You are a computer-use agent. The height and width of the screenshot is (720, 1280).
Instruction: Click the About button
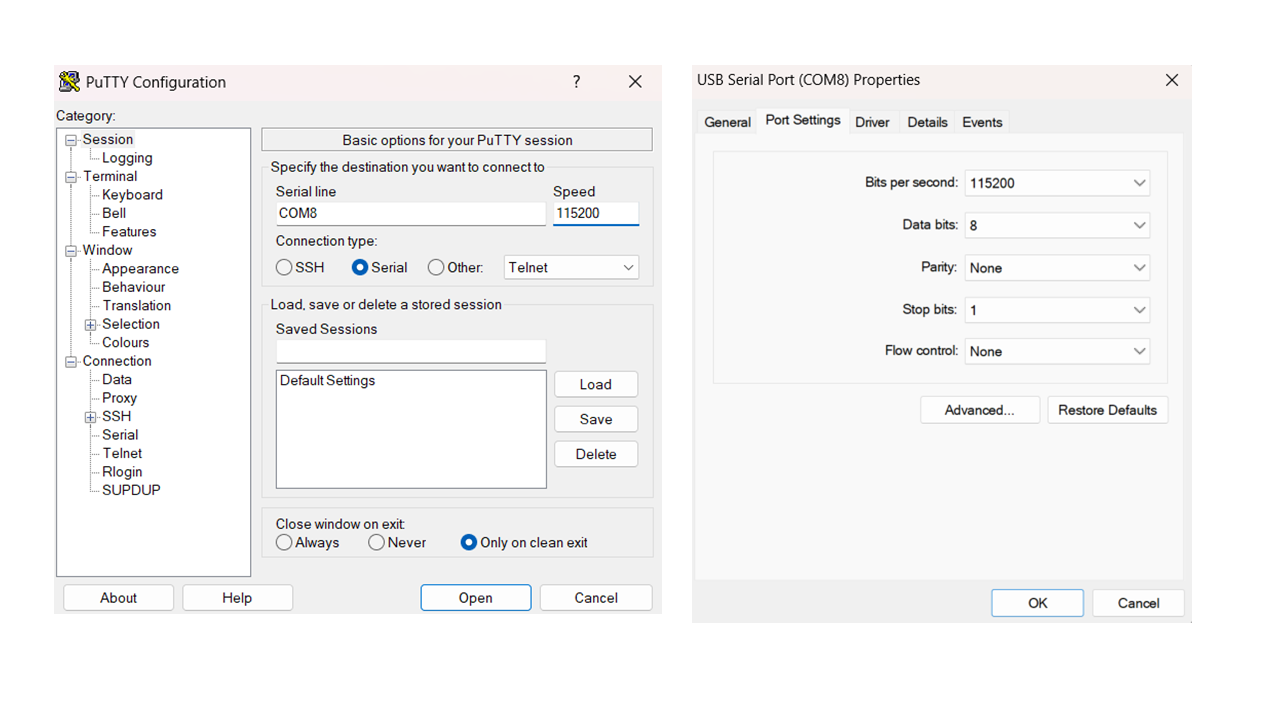pyautogui.click(x=118, y=598)
